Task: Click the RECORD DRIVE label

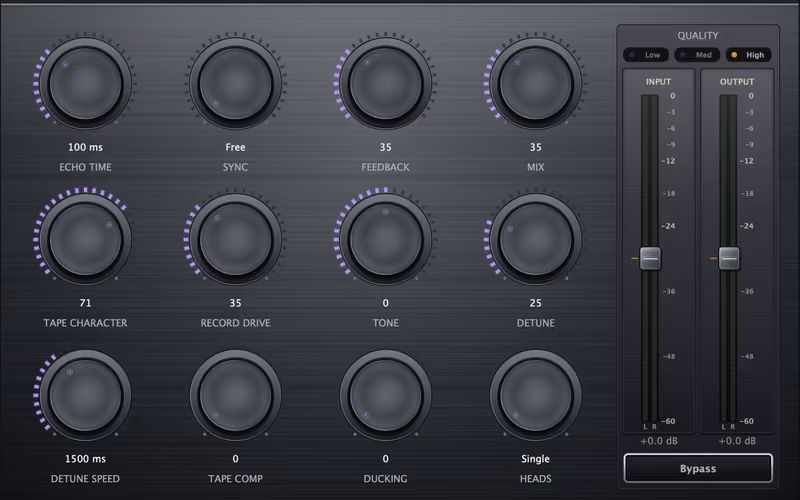Action: click(x=235, y=323)
